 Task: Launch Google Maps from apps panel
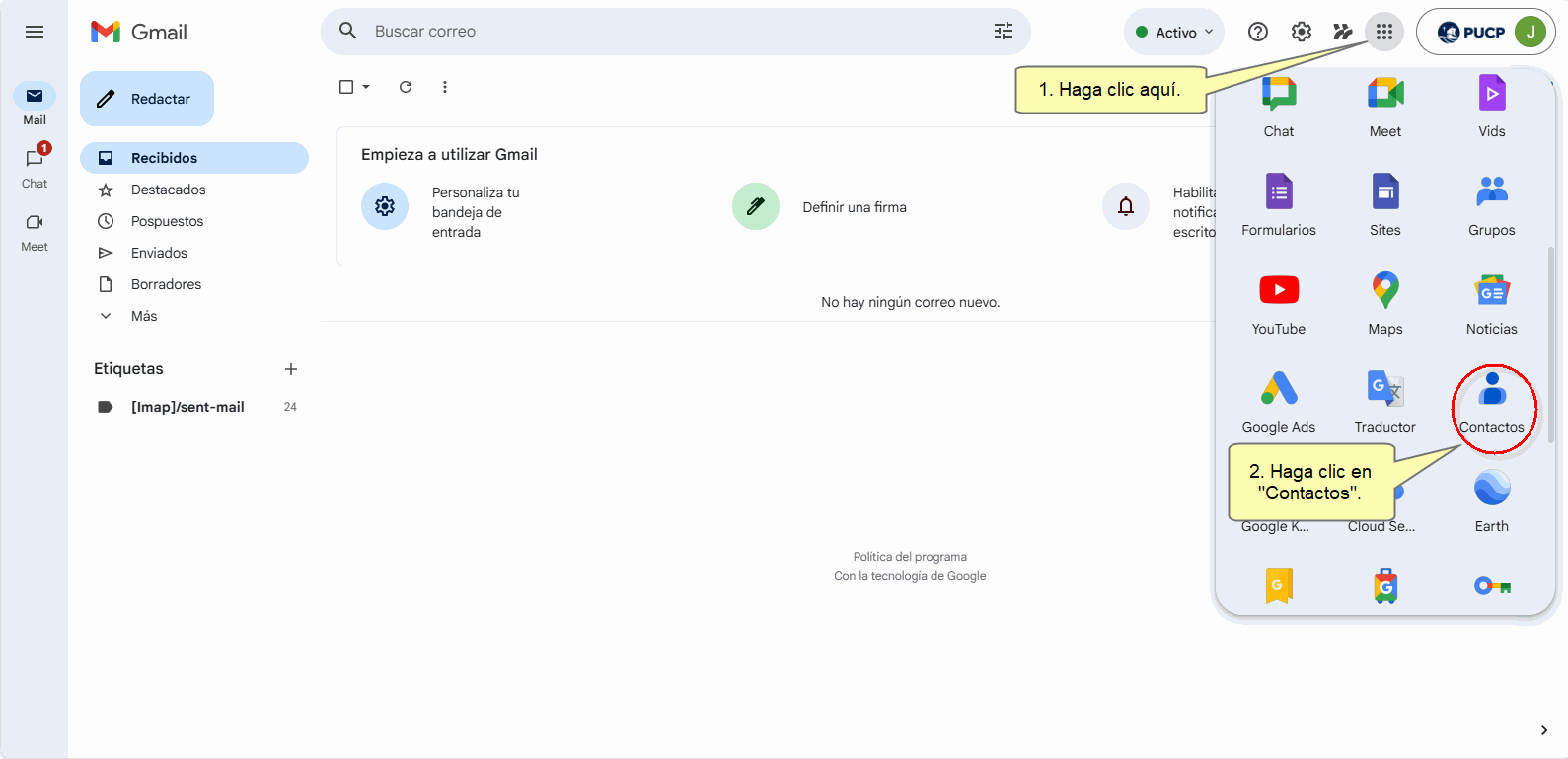pos(1384,302)
